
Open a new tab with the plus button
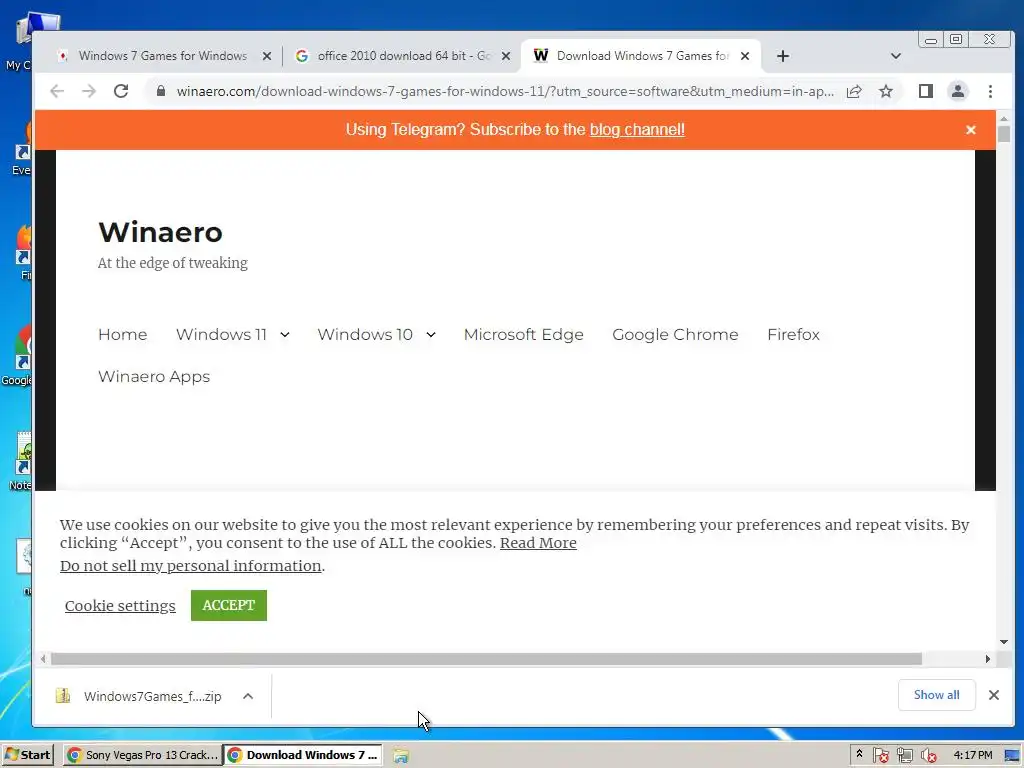click(783, 56)
